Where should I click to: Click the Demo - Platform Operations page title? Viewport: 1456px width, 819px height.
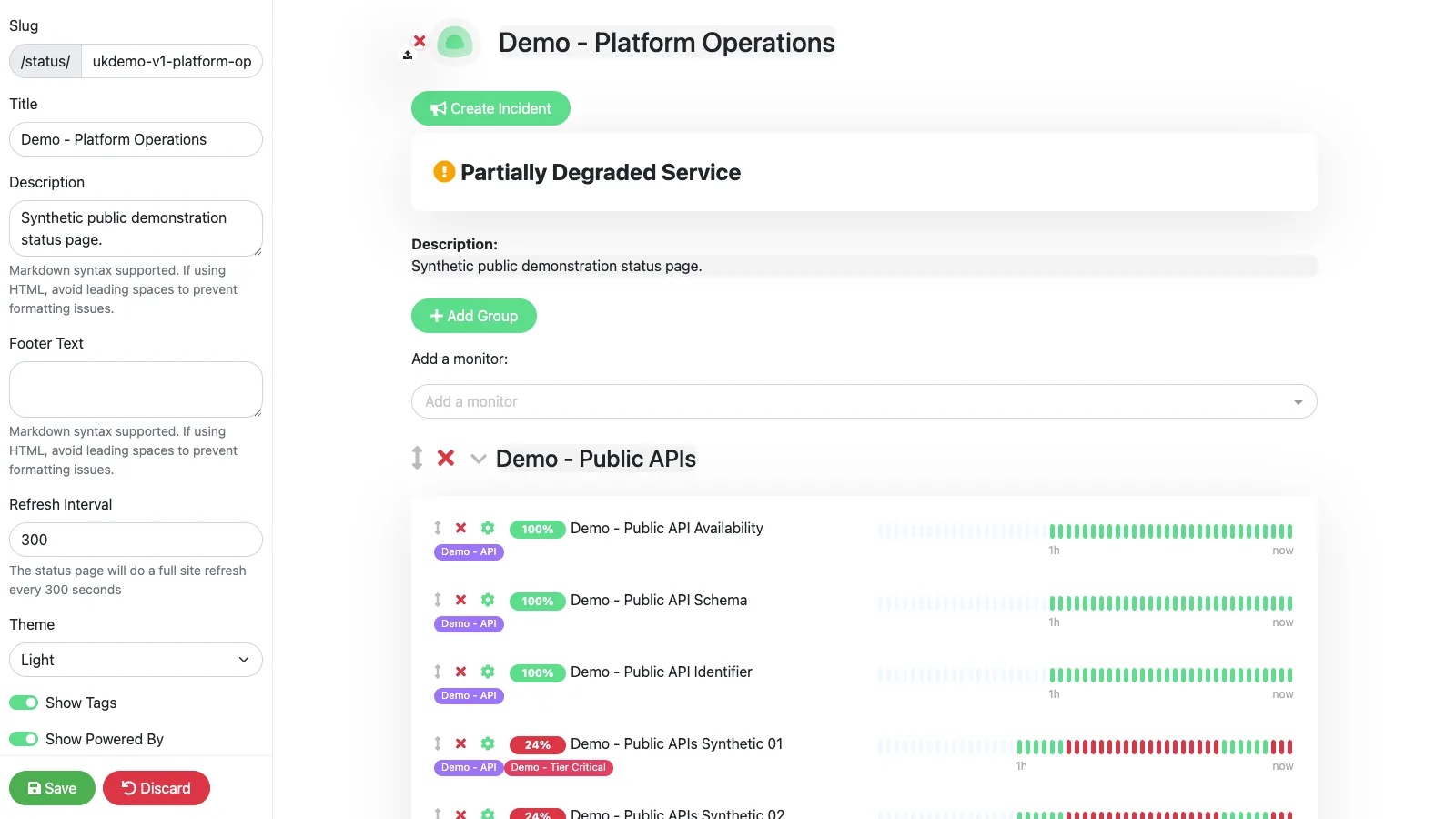667,43
